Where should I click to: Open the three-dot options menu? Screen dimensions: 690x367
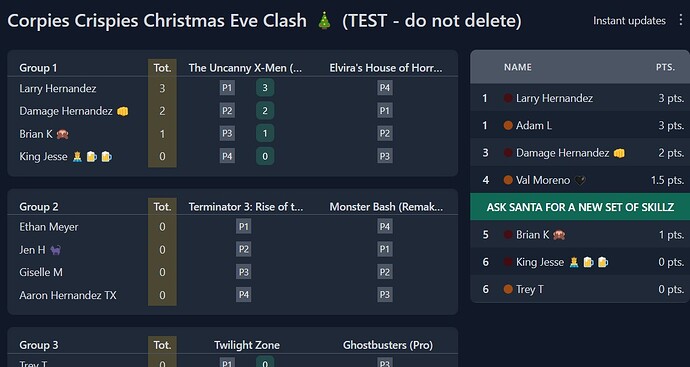pyautogui.click(x=681, y=21)
